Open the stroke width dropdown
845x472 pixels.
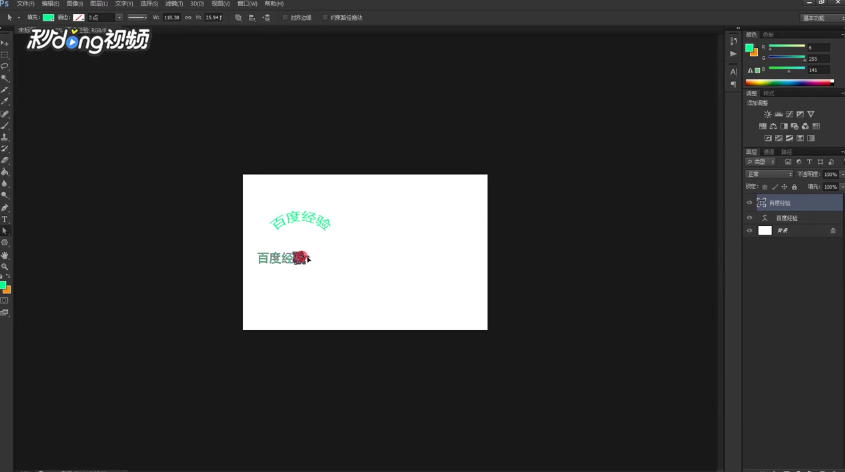tap(119, 18)
